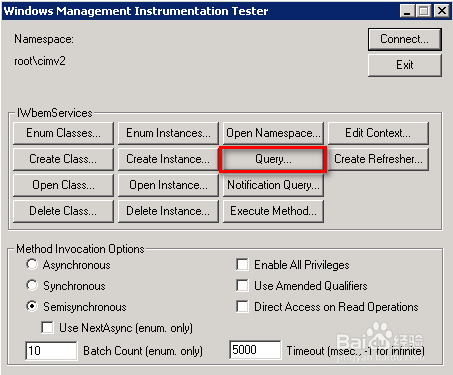This screenshot has height=375, width=453.
Task: Select the Semisynchronous radio option
Action: [x=32, y=306]
